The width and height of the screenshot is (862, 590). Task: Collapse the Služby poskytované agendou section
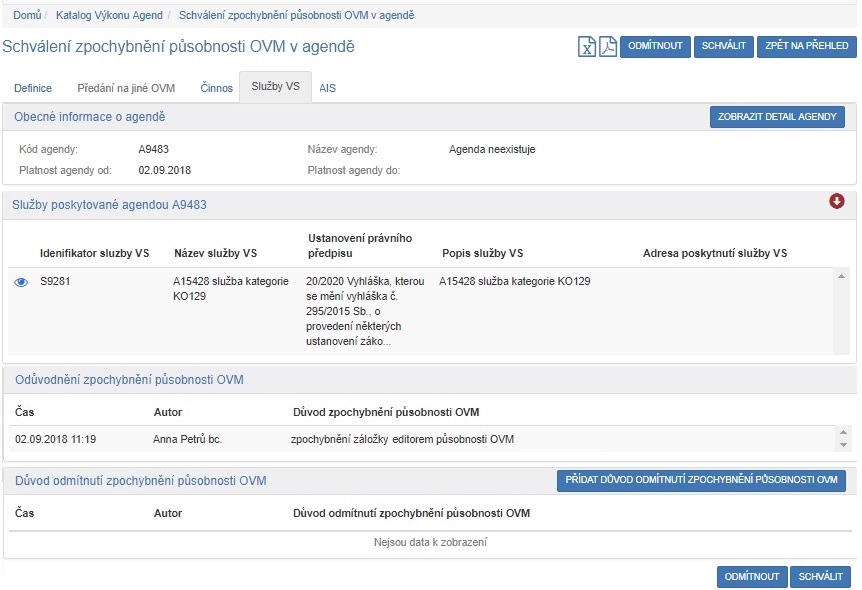coord(837,202)
